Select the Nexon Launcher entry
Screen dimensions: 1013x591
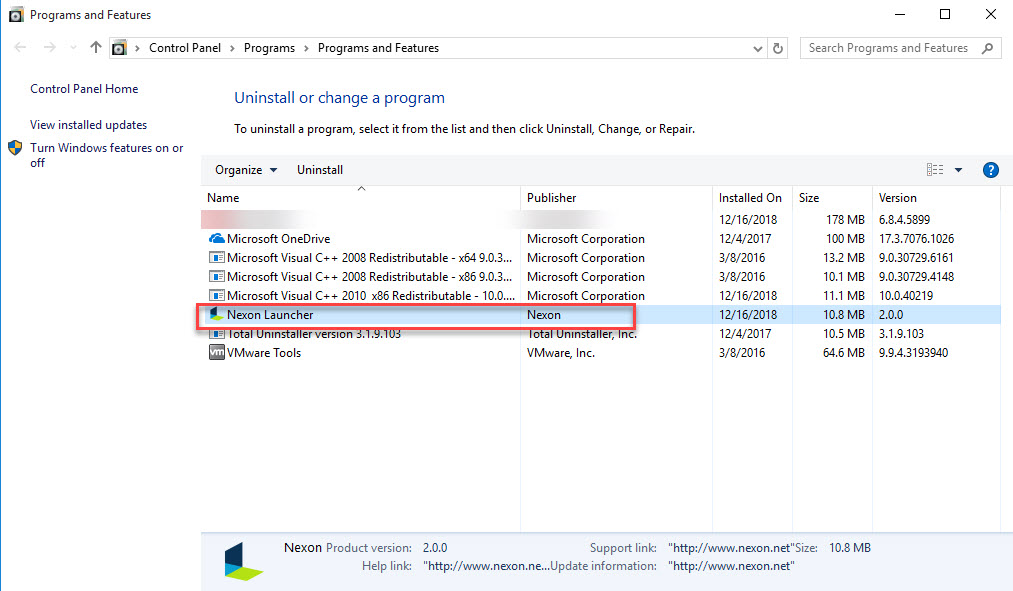point(270,315)
